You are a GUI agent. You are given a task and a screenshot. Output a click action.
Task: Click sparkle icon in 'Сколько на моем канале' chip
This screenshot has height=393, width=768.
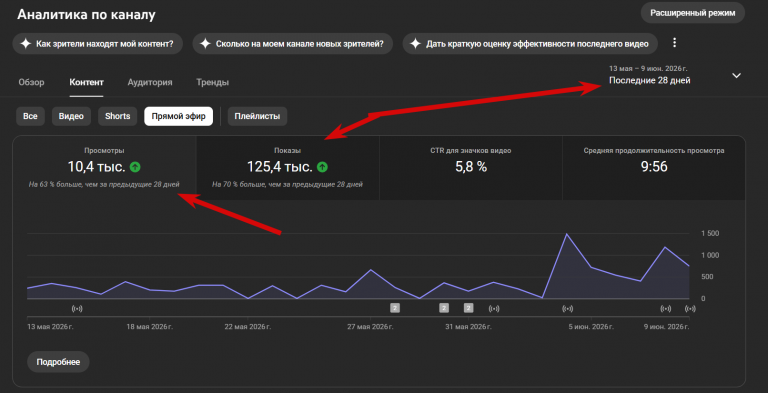206,44
